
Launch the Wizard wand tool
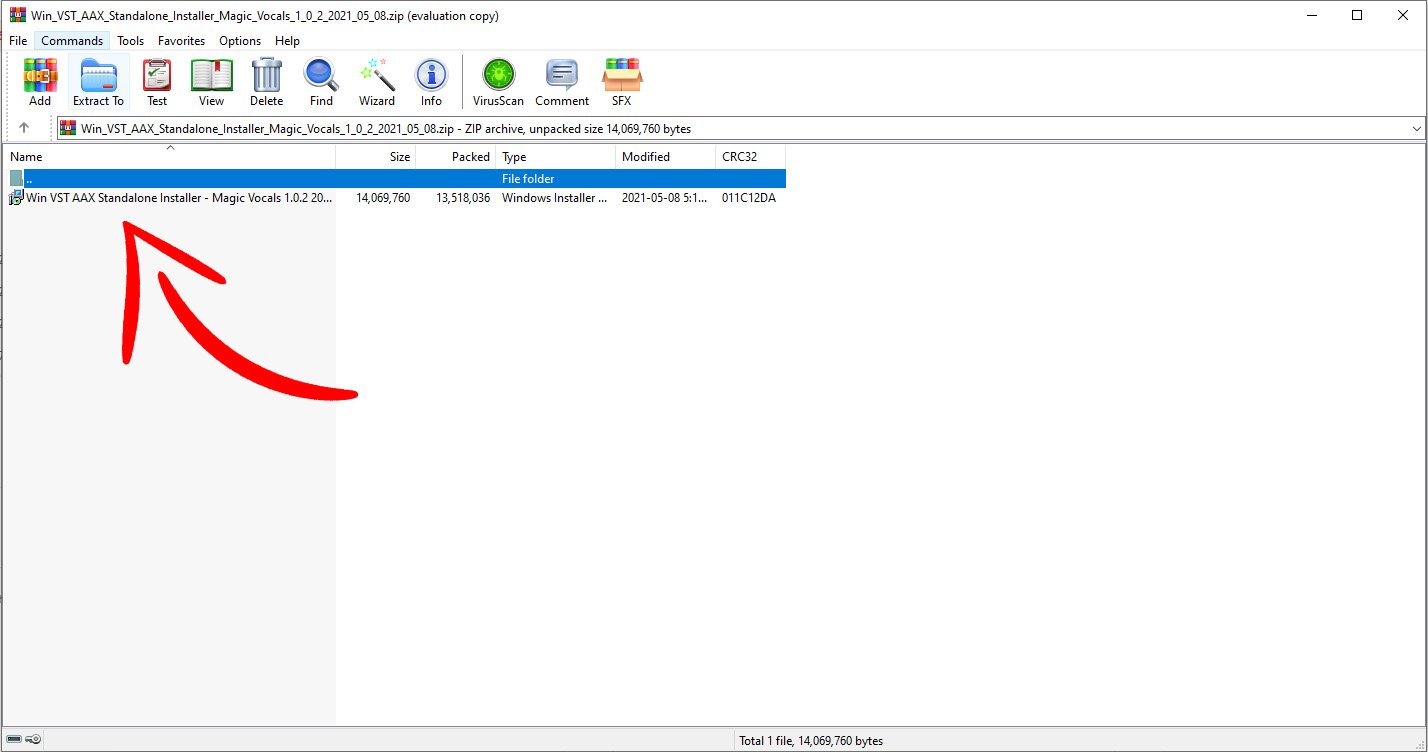[x=377, y=82]
